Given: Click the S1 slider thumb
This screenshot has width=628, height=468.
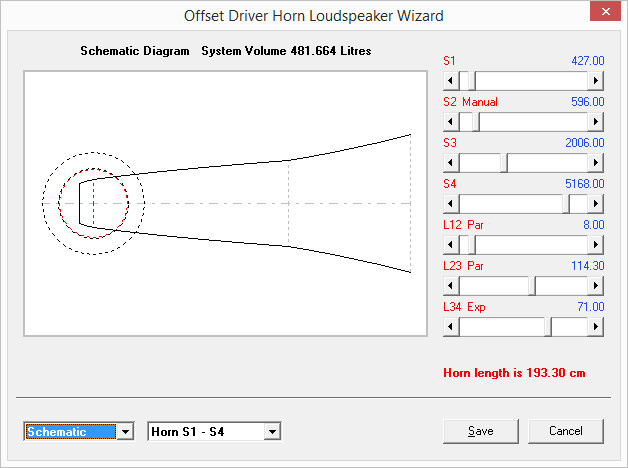Looking at the screenshot, I should (x=472, y=80).
